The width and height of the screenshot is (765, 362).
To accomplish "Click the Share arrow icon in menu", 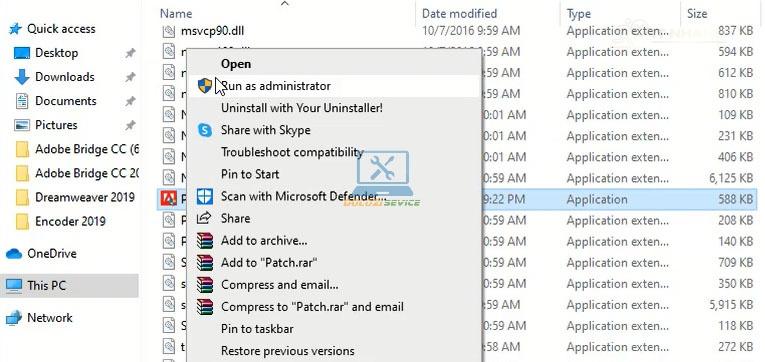I will (x=204, y=218).
